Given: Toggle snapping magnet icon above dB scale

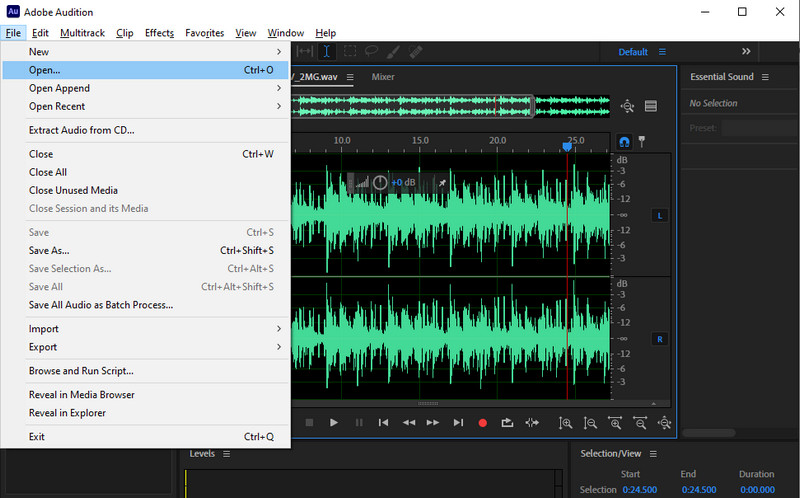Looking at the screenshot, I should pyautogui.click(x=625, y=141).
